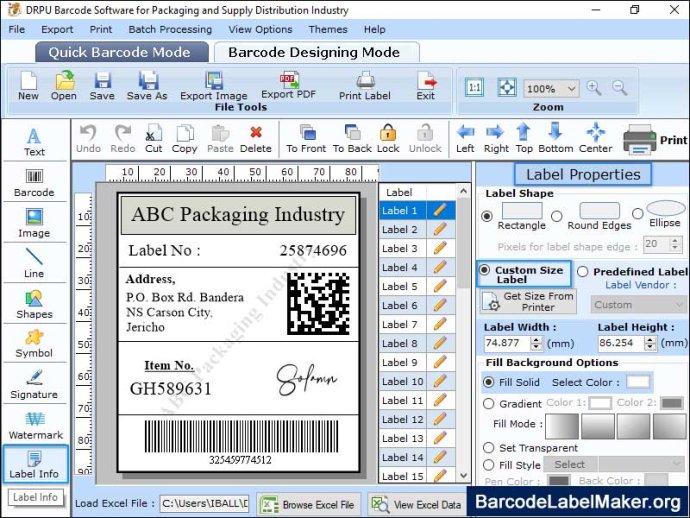This screenshot has width=690, height=518.
Task: Click Get Size From Printer button
Action: click(528, 301)
